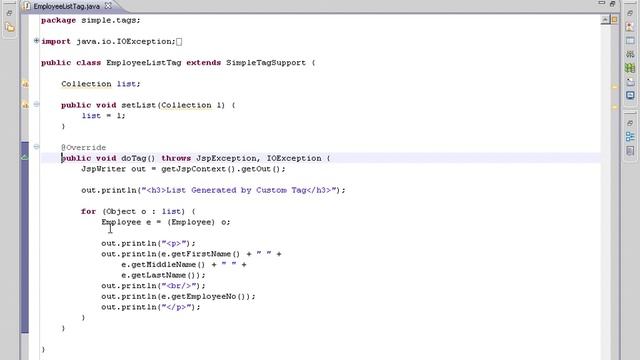The image size is (640, 360).
Task: Collapse the setList method fold
Action: pyautogui.click(x=36, y=104)
